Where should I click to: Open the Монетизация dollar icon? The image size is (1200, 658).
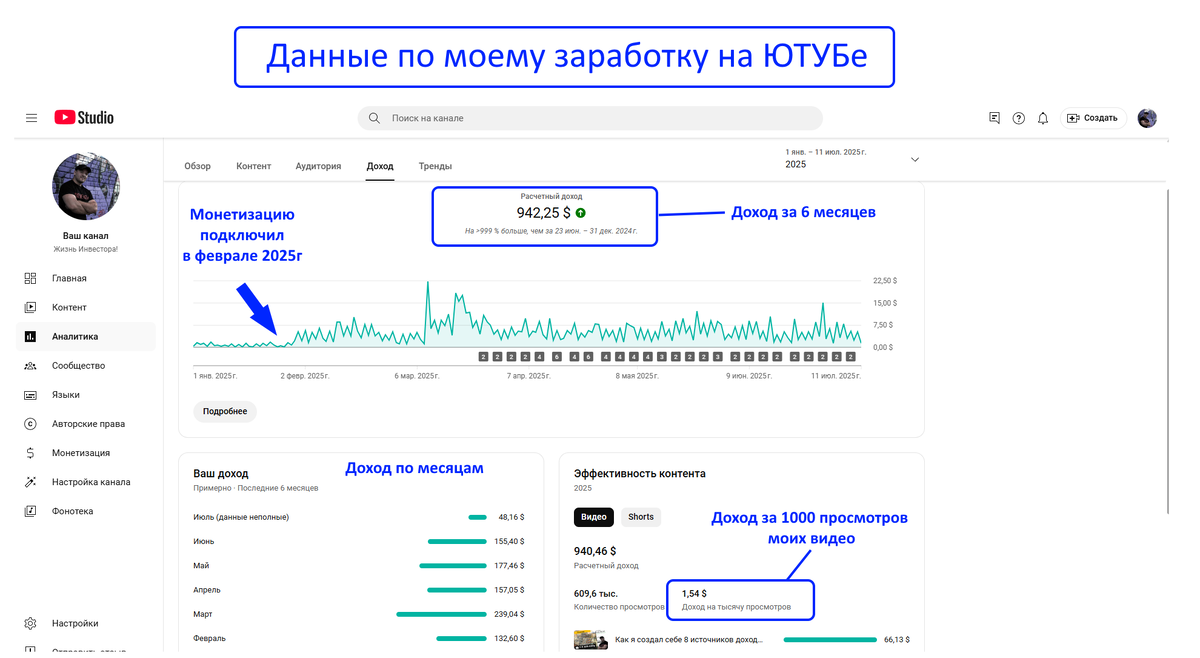point(30,453)
